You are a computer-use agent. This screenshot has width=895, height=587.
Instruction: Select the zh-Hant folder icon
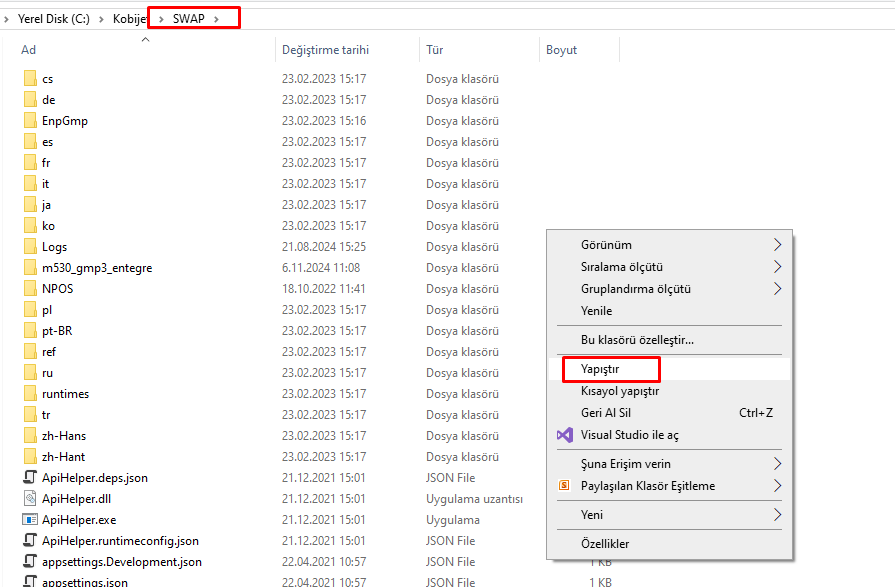pyautogui.click(x=30, y=456)
